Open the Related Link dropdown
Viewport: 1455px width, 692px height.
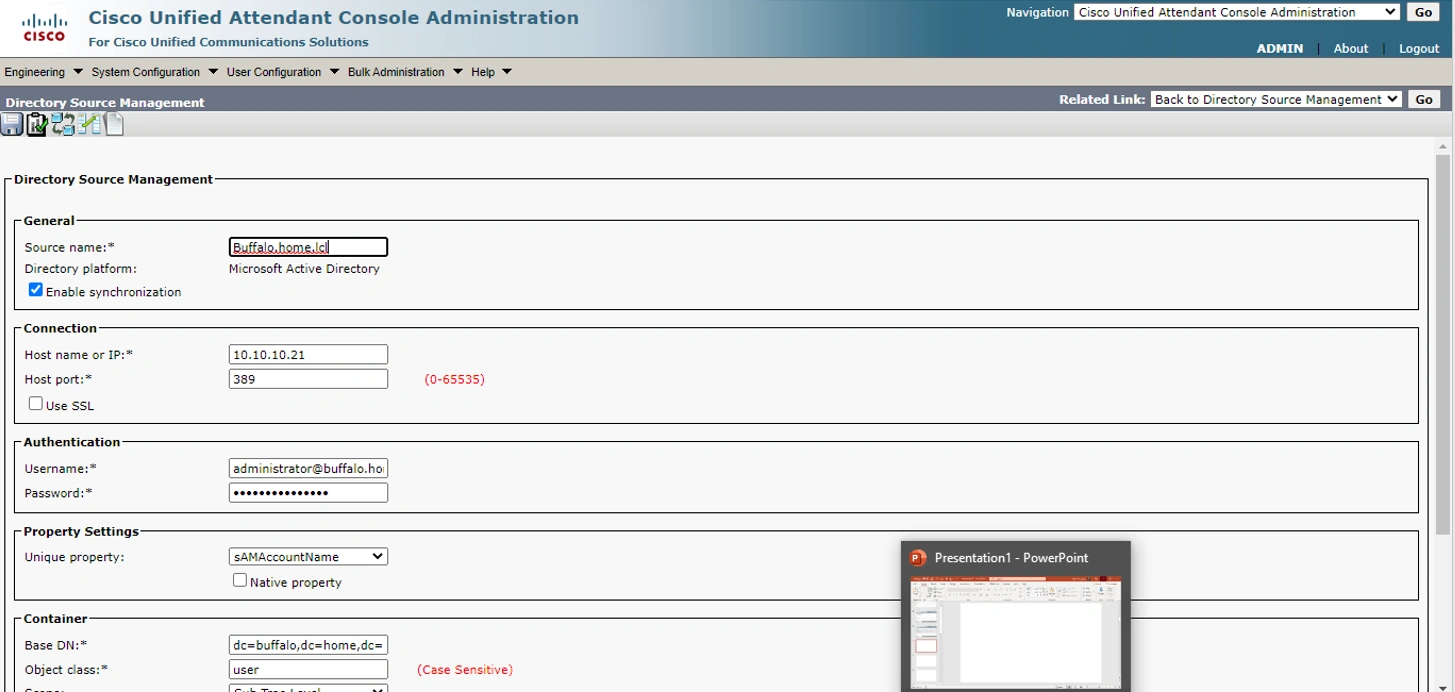click(1276, 99)
